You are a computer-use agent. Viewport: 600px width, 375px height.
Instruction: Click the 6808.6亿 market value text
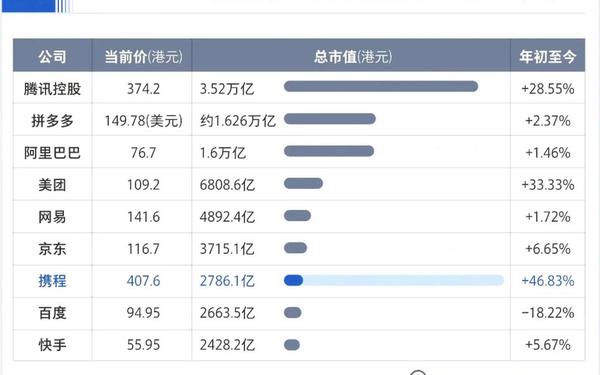point(227,185)
